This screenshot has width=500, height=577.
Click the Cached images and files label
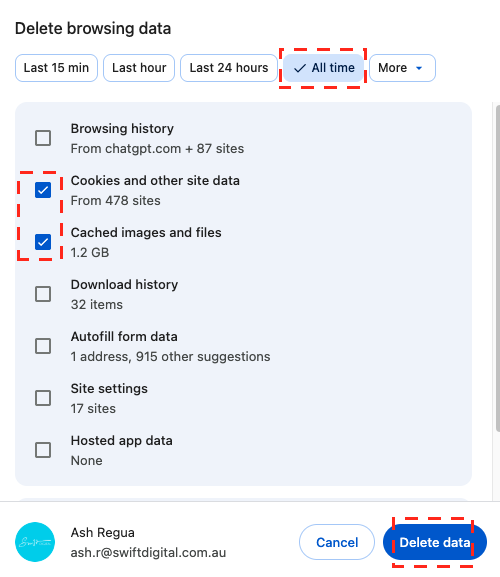pyautogui.click(x=146, y=233)
